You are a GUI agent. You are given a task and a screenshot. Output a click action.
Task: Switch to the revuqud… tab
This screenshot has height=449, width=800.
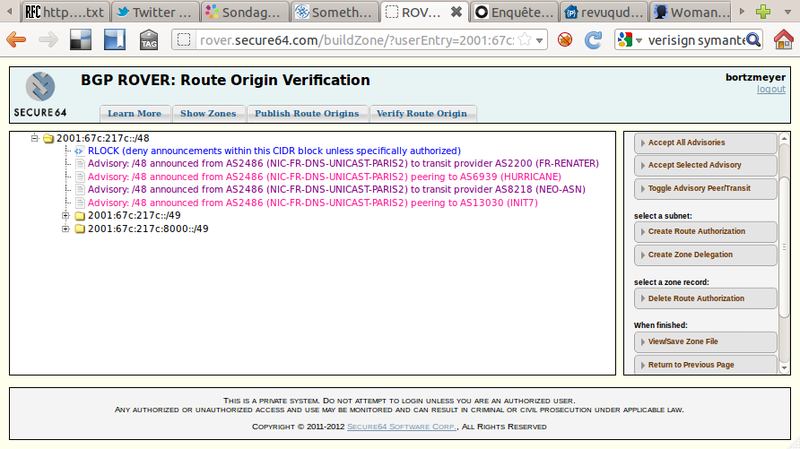pos(604,12)
